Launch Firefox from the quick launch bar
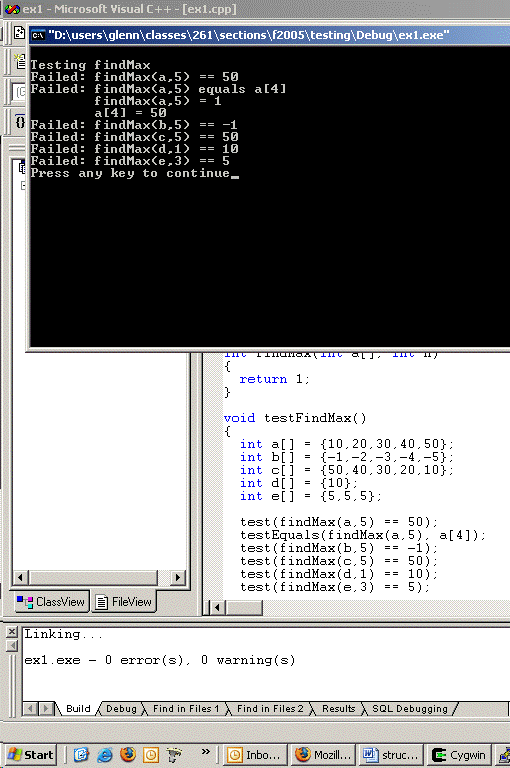 [x=128, y=754]
